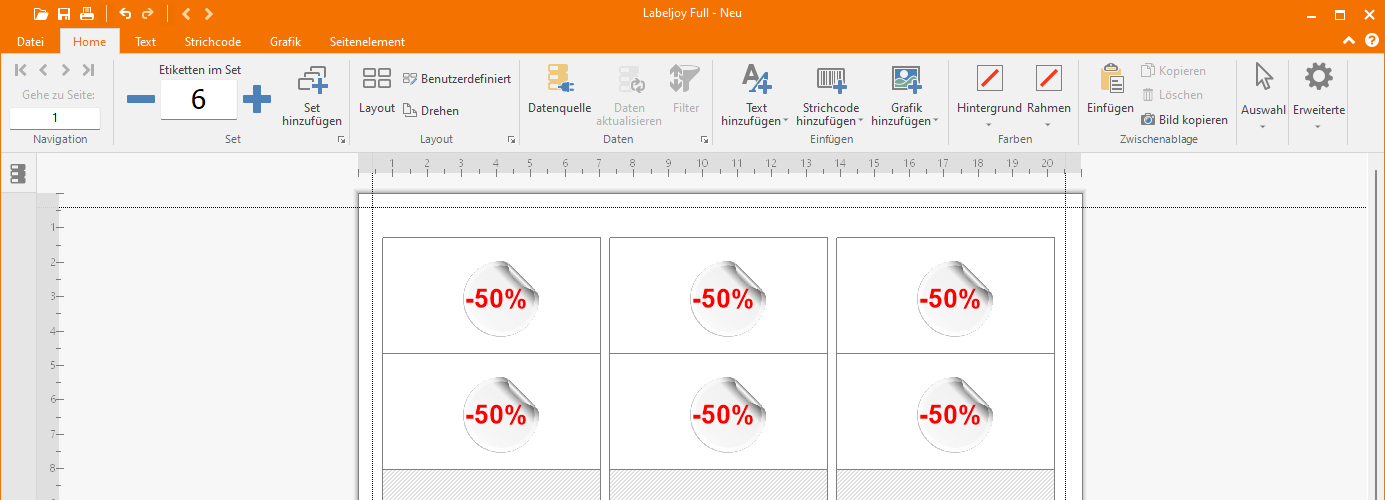The image size is (1385, 500).
Task: Undo the last action
Action: (125, 14)
